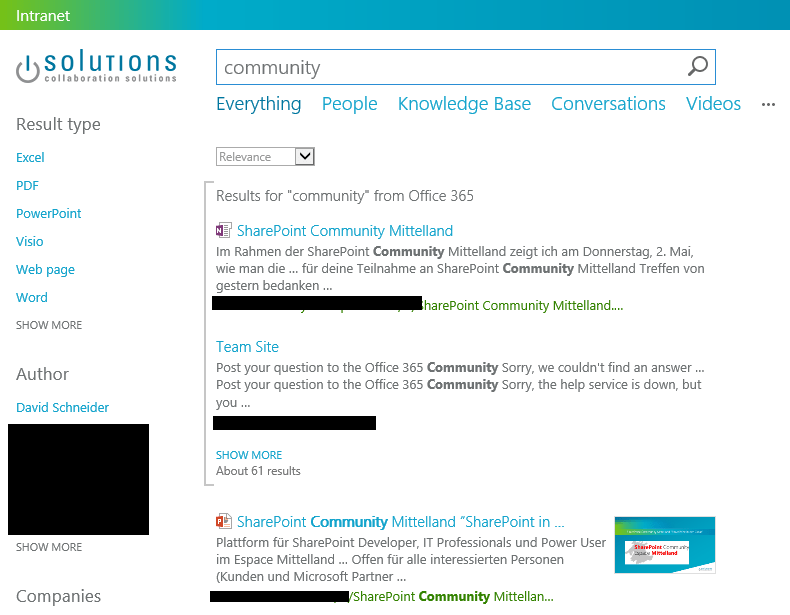
Task: Expand more Author filter options
Action: (x=49, y=547)
